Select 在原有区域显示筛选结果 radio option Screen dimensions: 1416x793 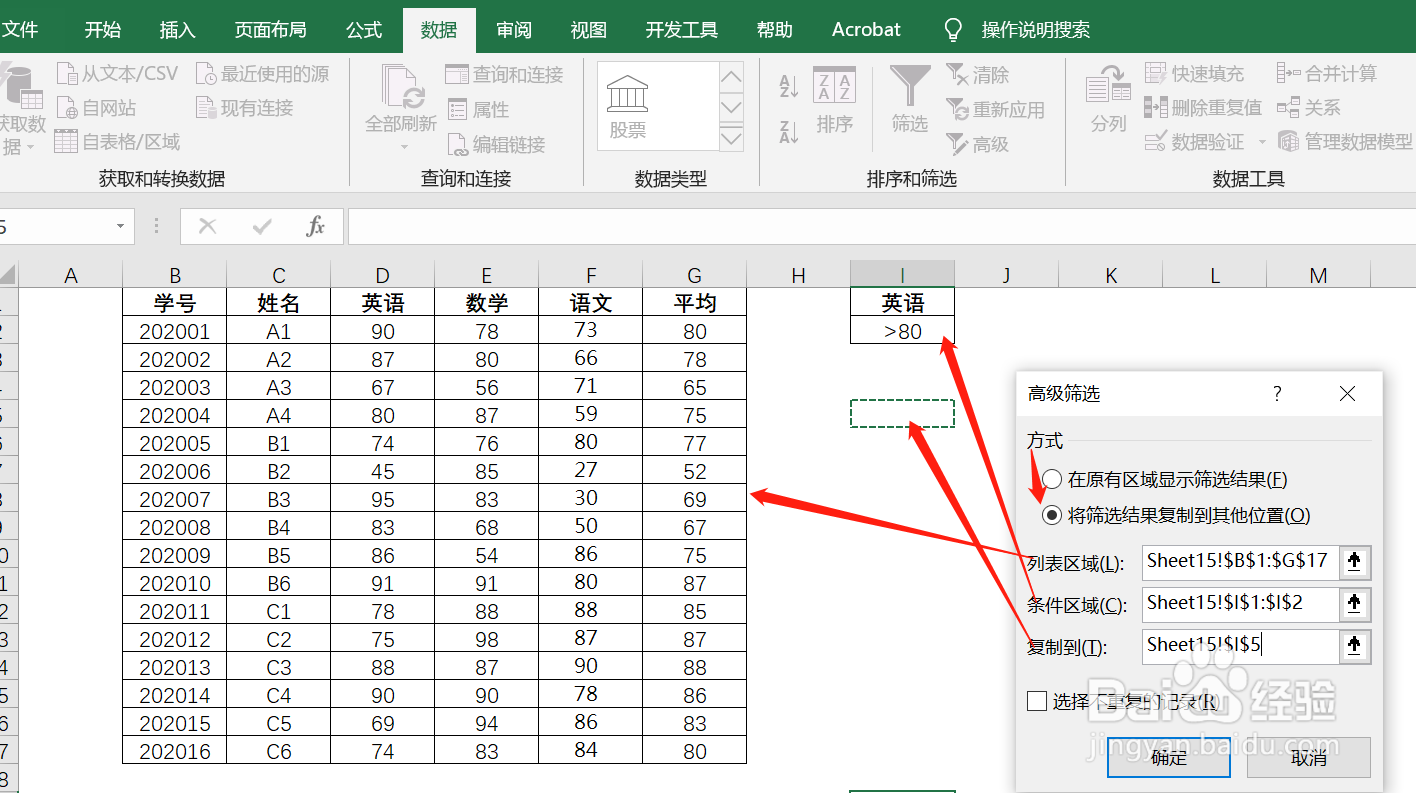[x=1052, y=480]
